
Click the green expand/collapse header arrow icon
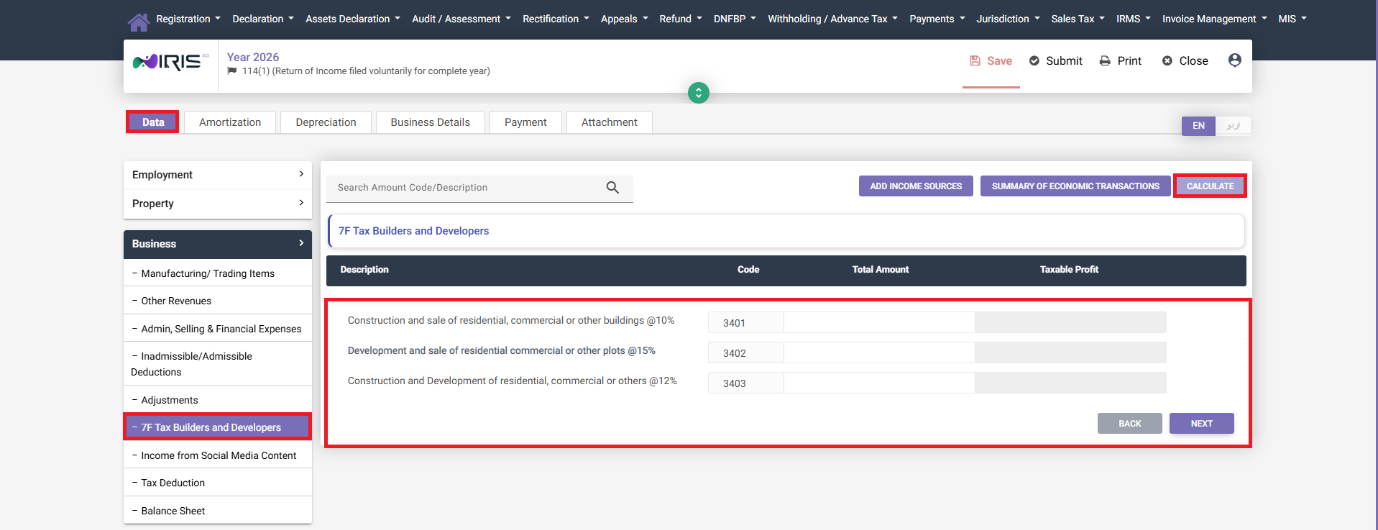point(699,92)
